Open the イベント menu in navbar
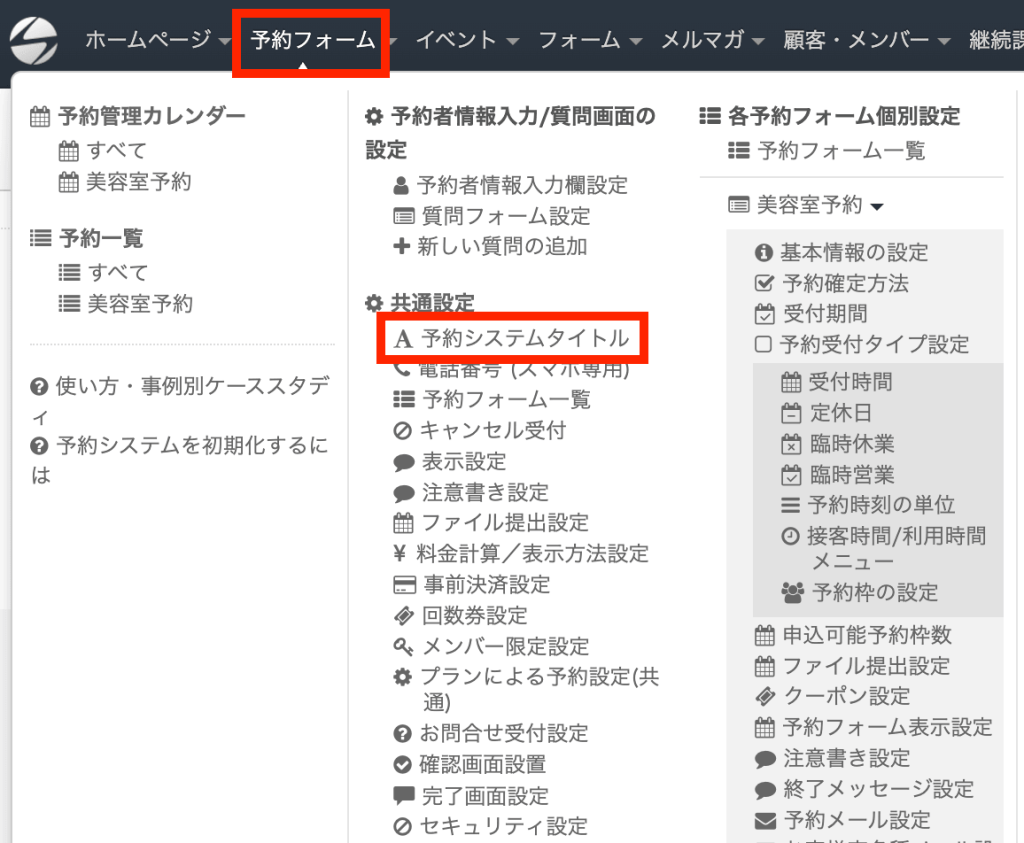Viewport: 1024px width, 843px height. [x=467, y=41]
